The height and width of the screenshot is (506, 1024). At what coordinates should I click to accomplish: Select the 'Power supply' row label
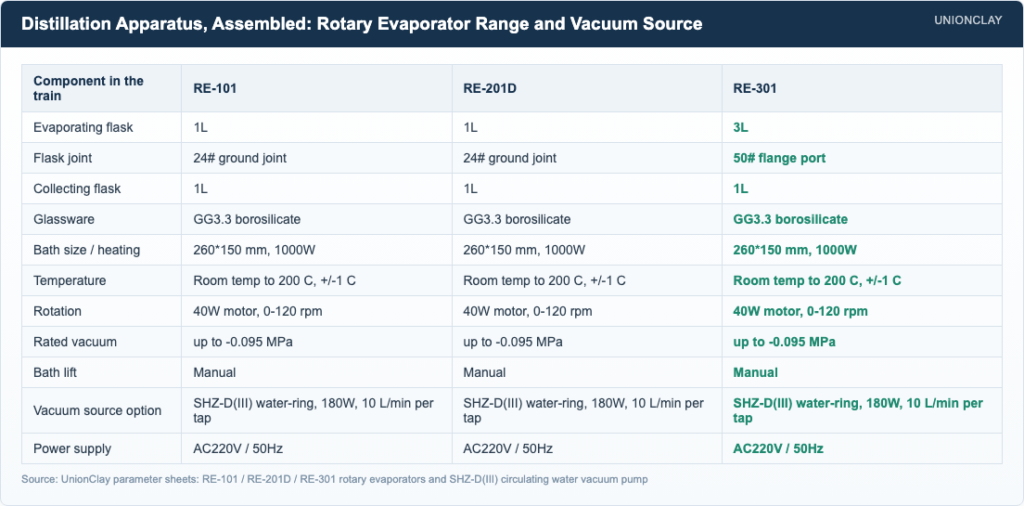coord(72,449)
